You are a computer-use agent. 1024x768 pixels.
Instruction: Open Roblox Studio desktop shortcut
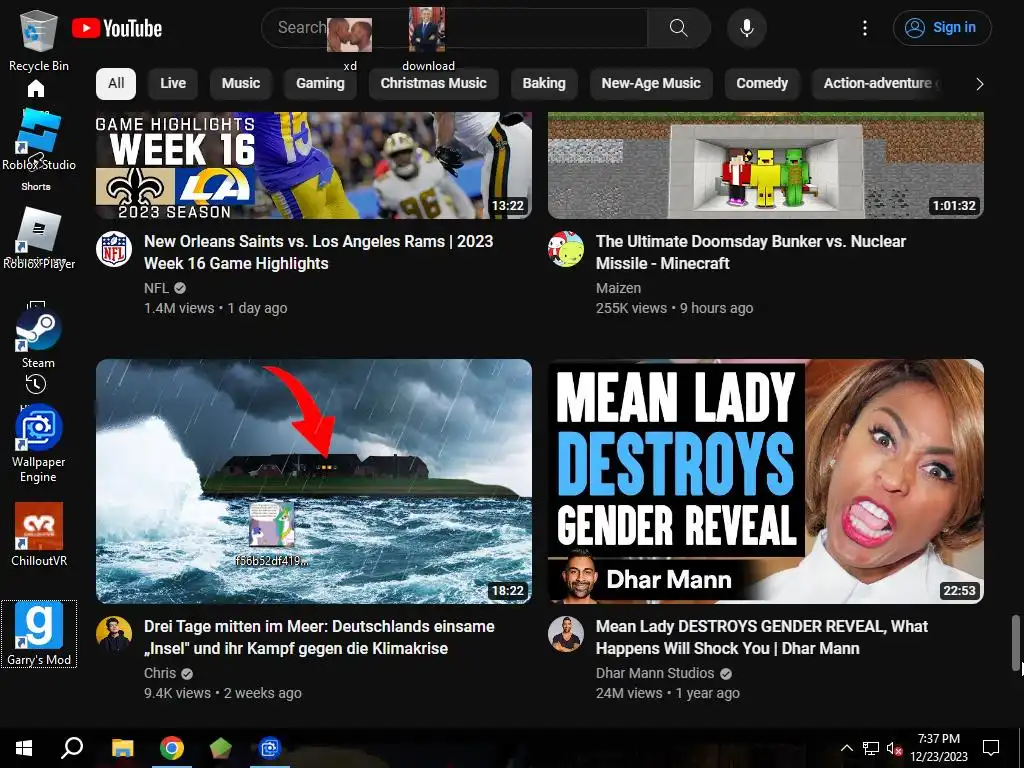coord(39,140)
